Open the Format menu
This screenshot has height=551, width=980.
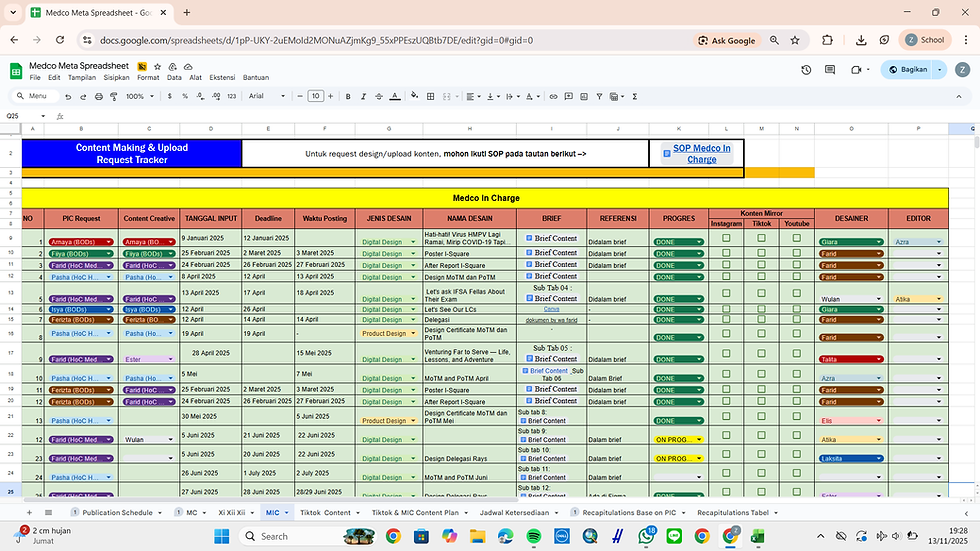pos(148,77)
